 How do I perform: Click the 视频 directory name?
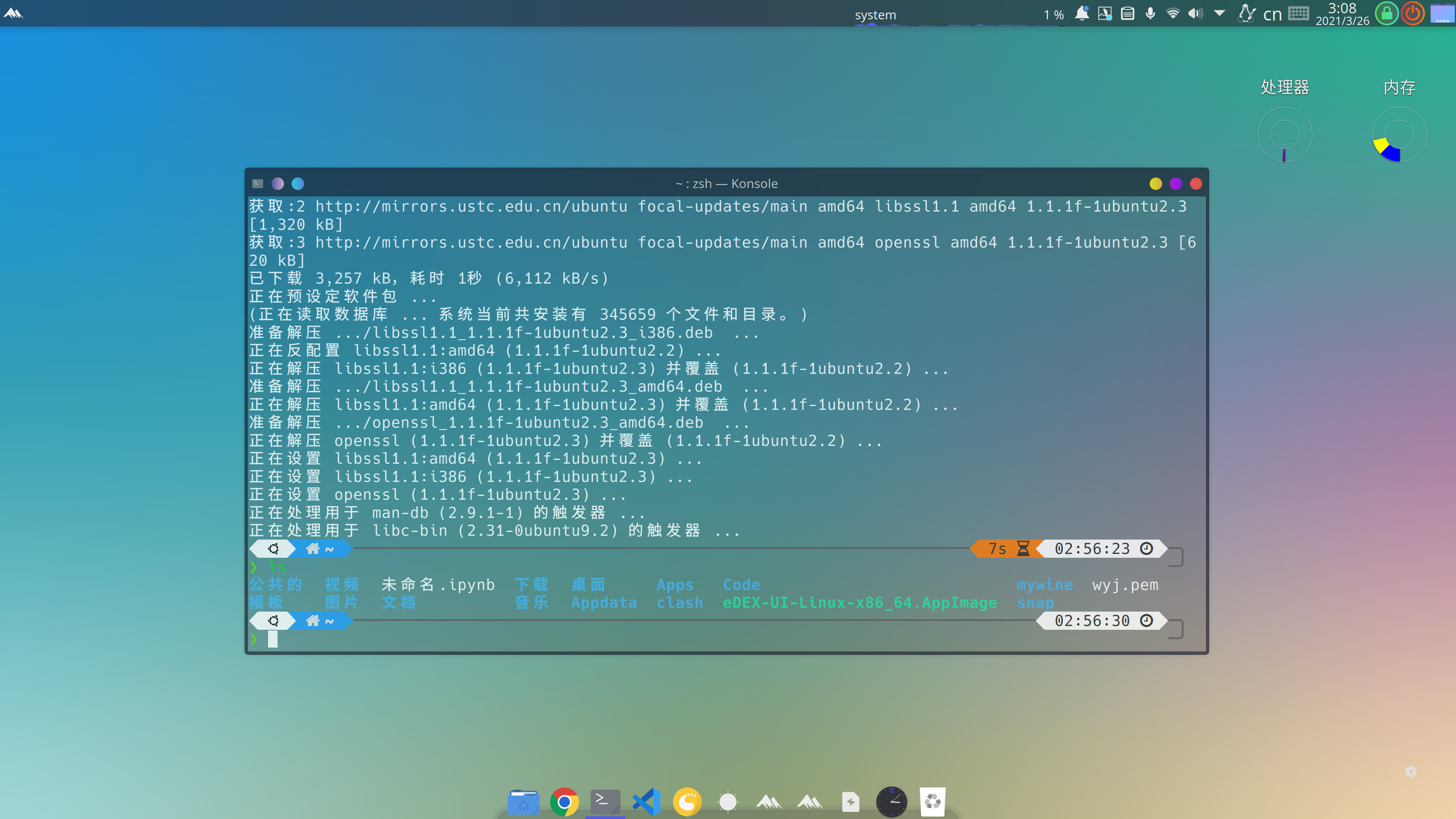(342, 584)
